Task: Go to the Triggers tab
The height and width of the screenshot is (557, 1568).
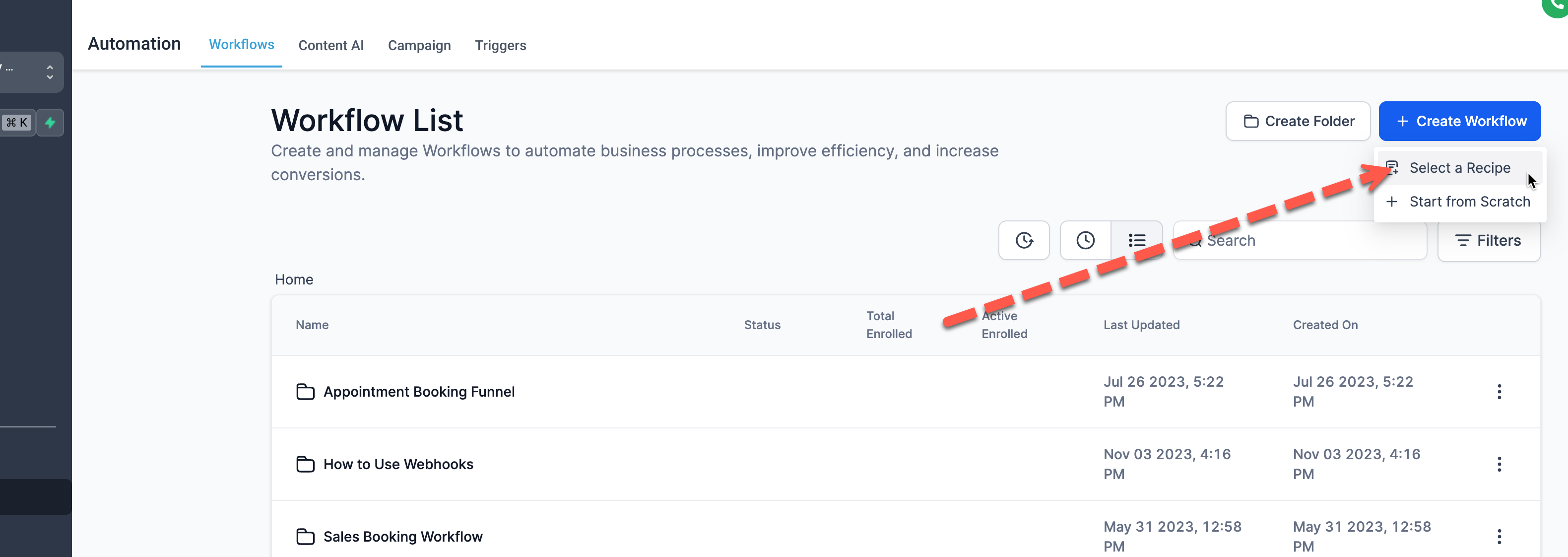Action: (x=500, y=45)
